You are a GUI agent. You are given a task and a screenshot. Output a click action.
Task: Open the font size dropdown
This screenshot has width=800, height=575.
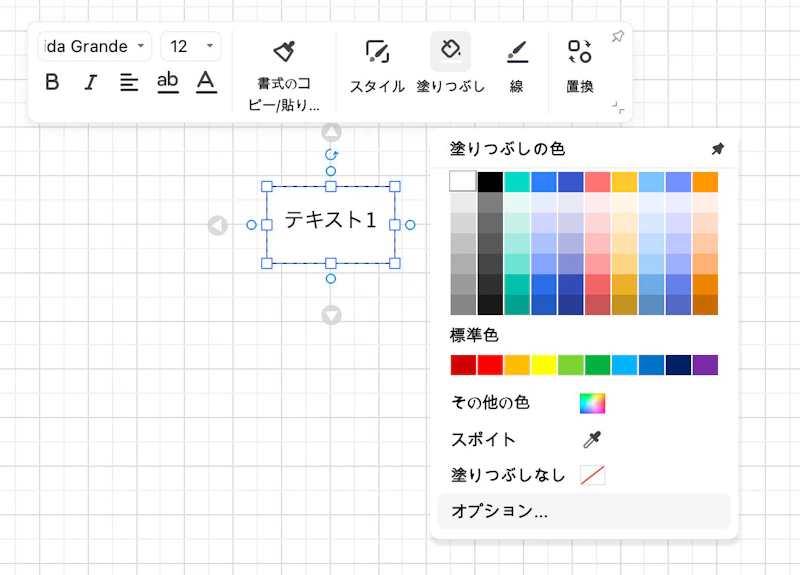pyautogui.click(x=210, y=47)
